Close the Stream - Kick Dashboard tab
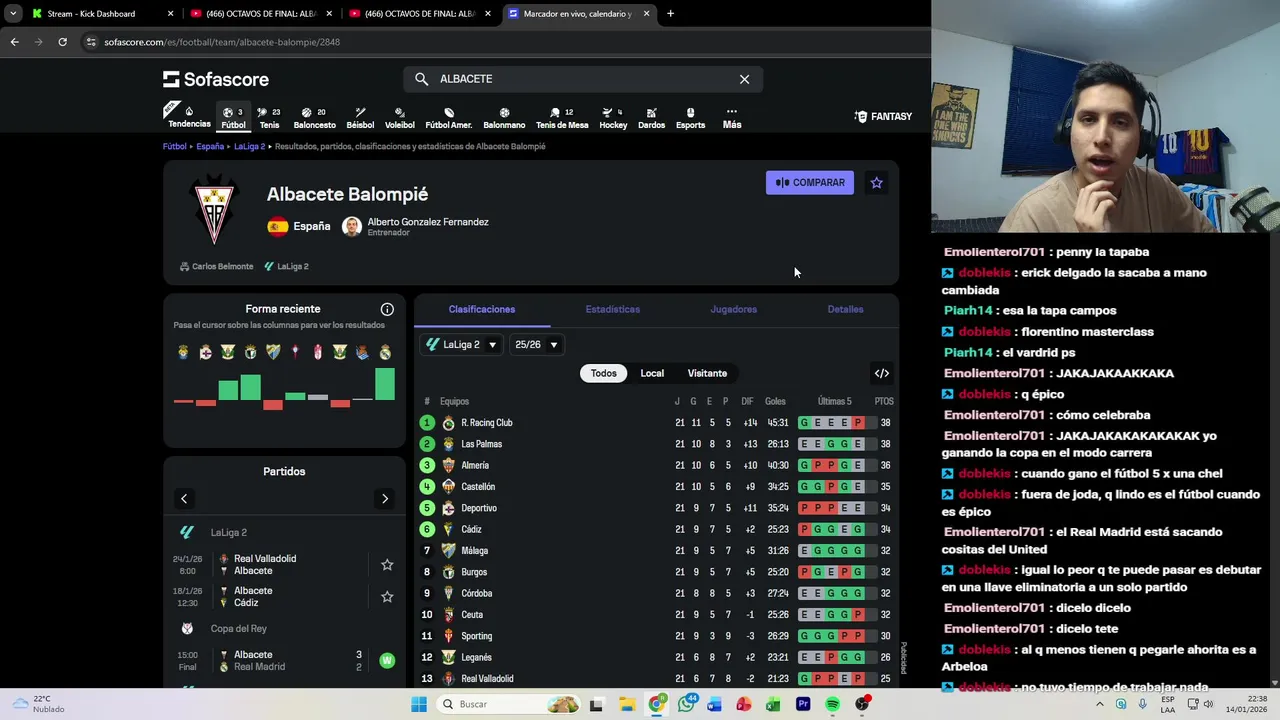The width and height of the screenshot is (1280, 720). coord(170,14)
